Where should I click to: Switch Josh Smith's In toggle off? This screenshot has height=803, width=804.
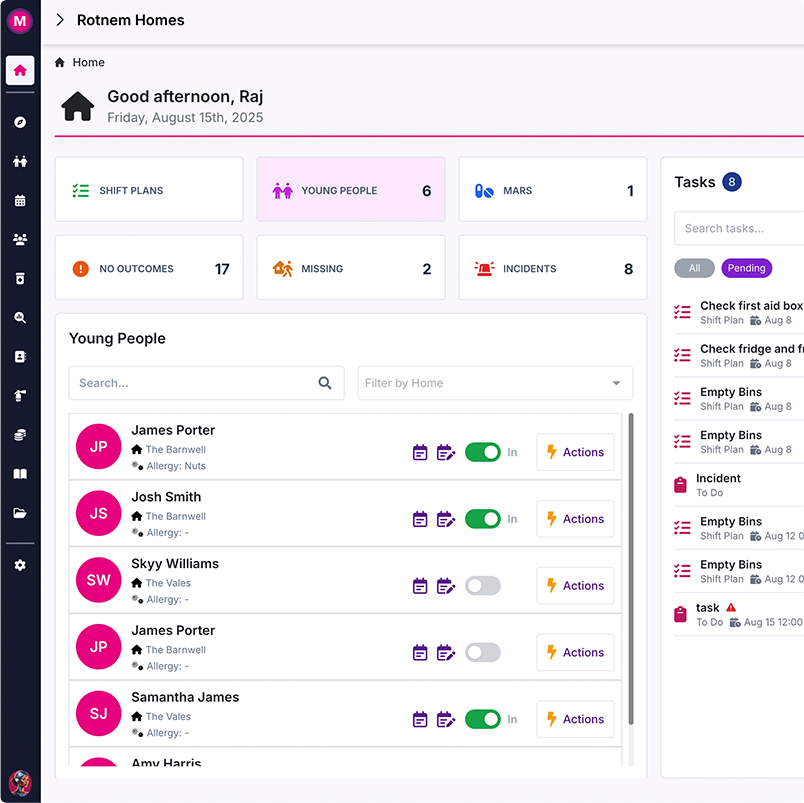[483, 519]
